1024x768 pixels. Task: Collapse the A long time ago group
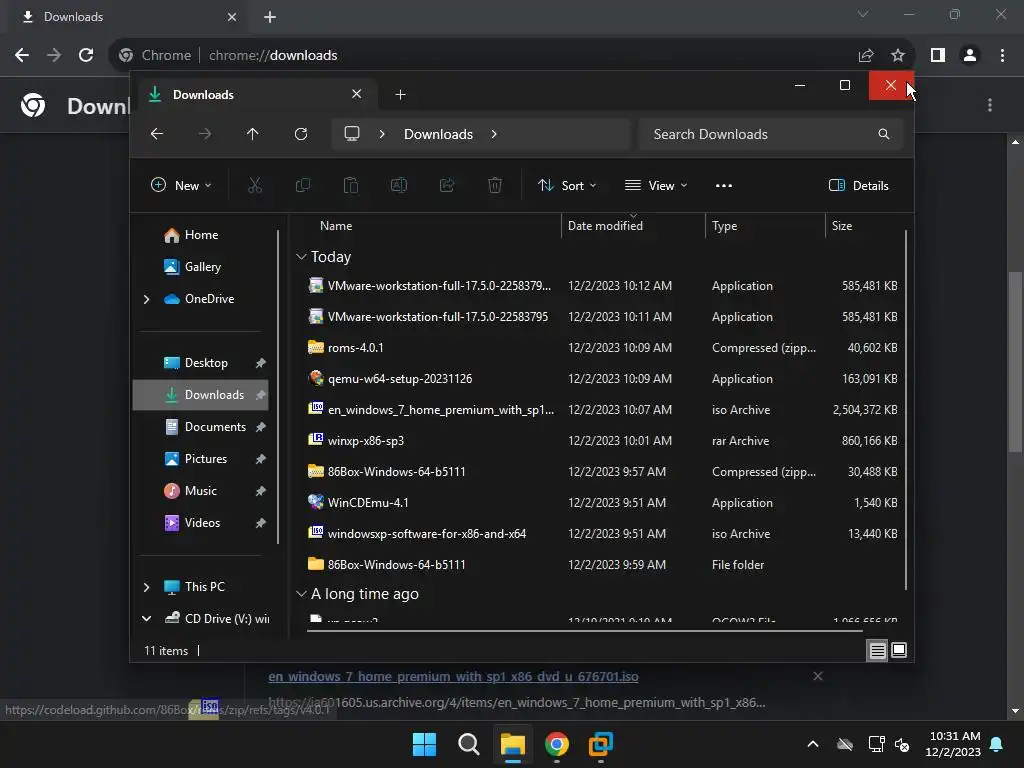click(x=301, y=594)
